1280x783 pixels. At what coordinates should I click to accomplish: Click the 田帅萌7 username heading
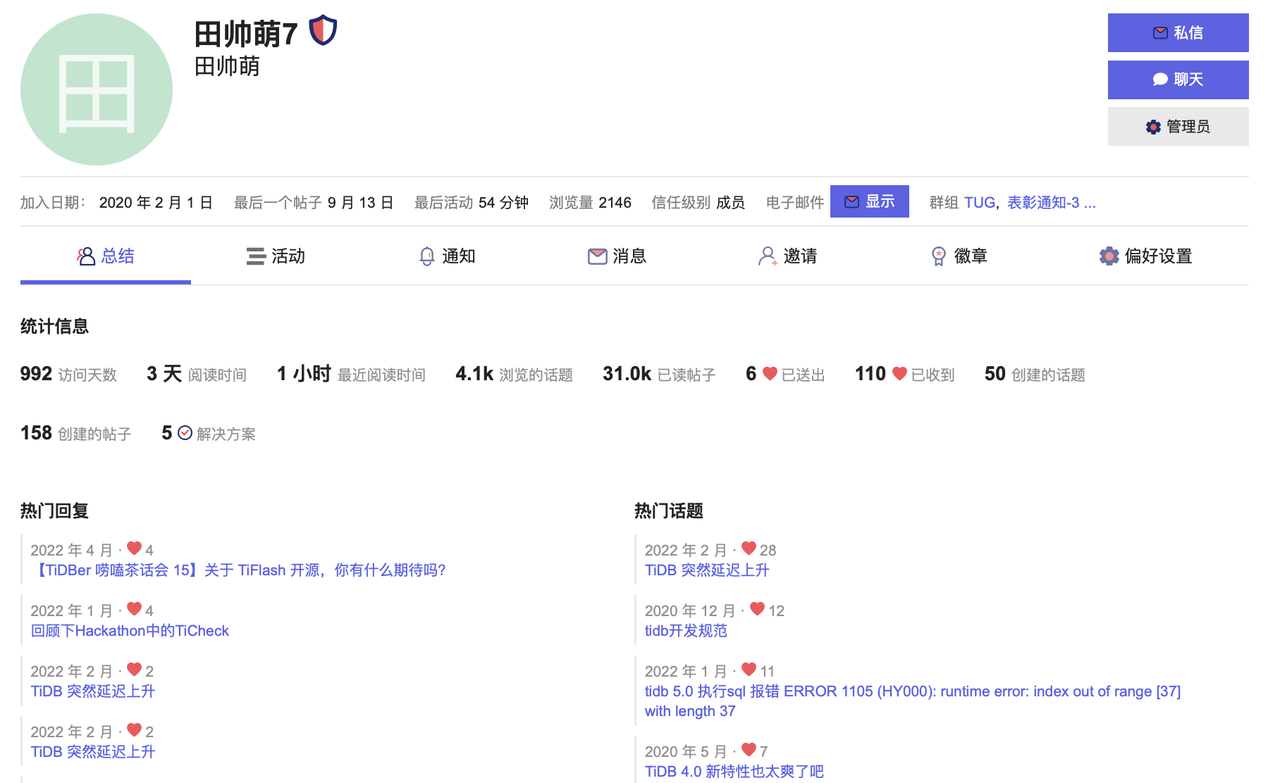pos(246,34)
